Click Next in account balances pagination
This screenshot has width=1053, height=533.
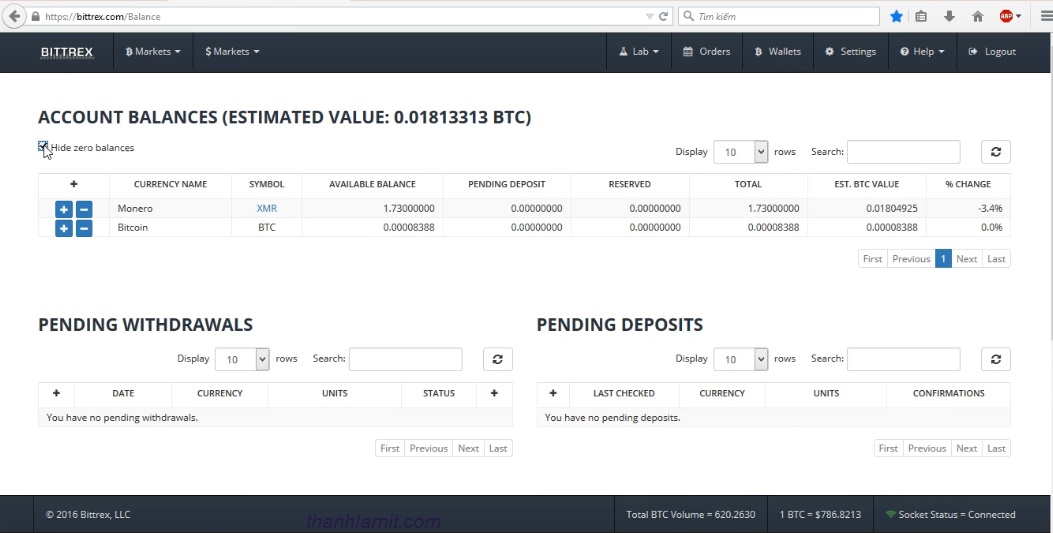(x=966, y=259)
